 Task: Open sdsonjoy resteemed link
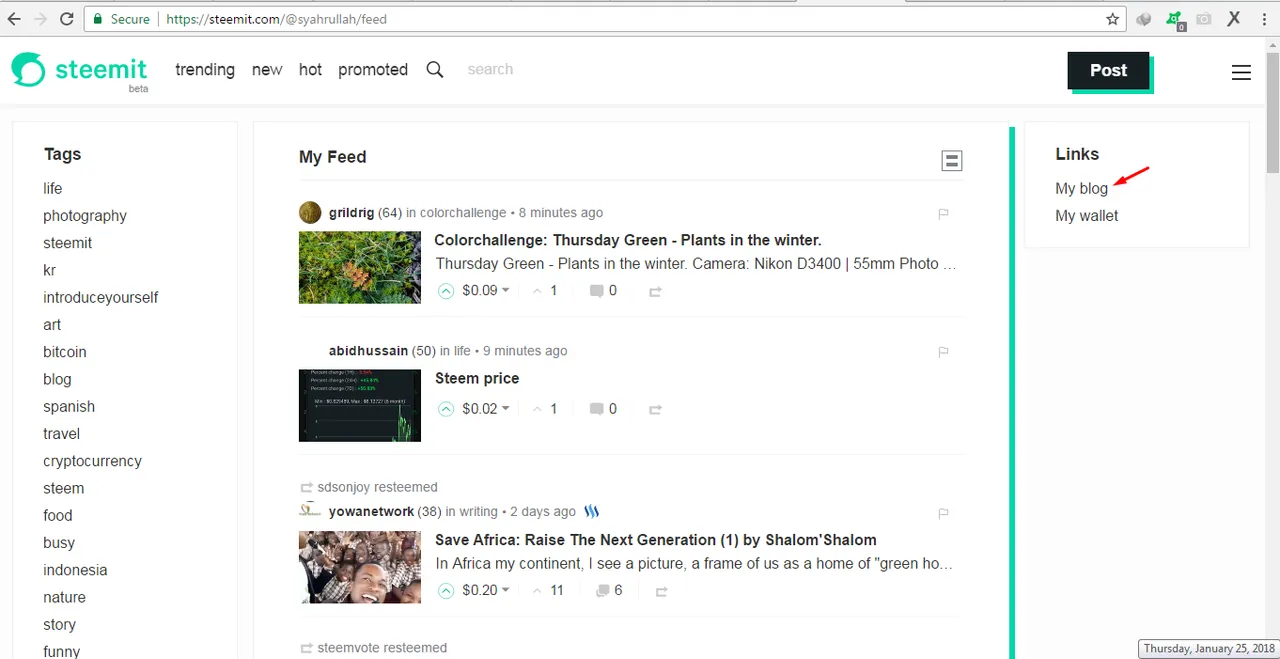tap(378, 487)
